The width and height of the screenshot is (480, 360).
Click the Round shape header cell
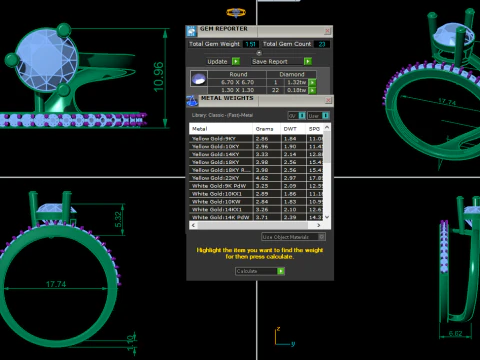(x=238, y=74)
